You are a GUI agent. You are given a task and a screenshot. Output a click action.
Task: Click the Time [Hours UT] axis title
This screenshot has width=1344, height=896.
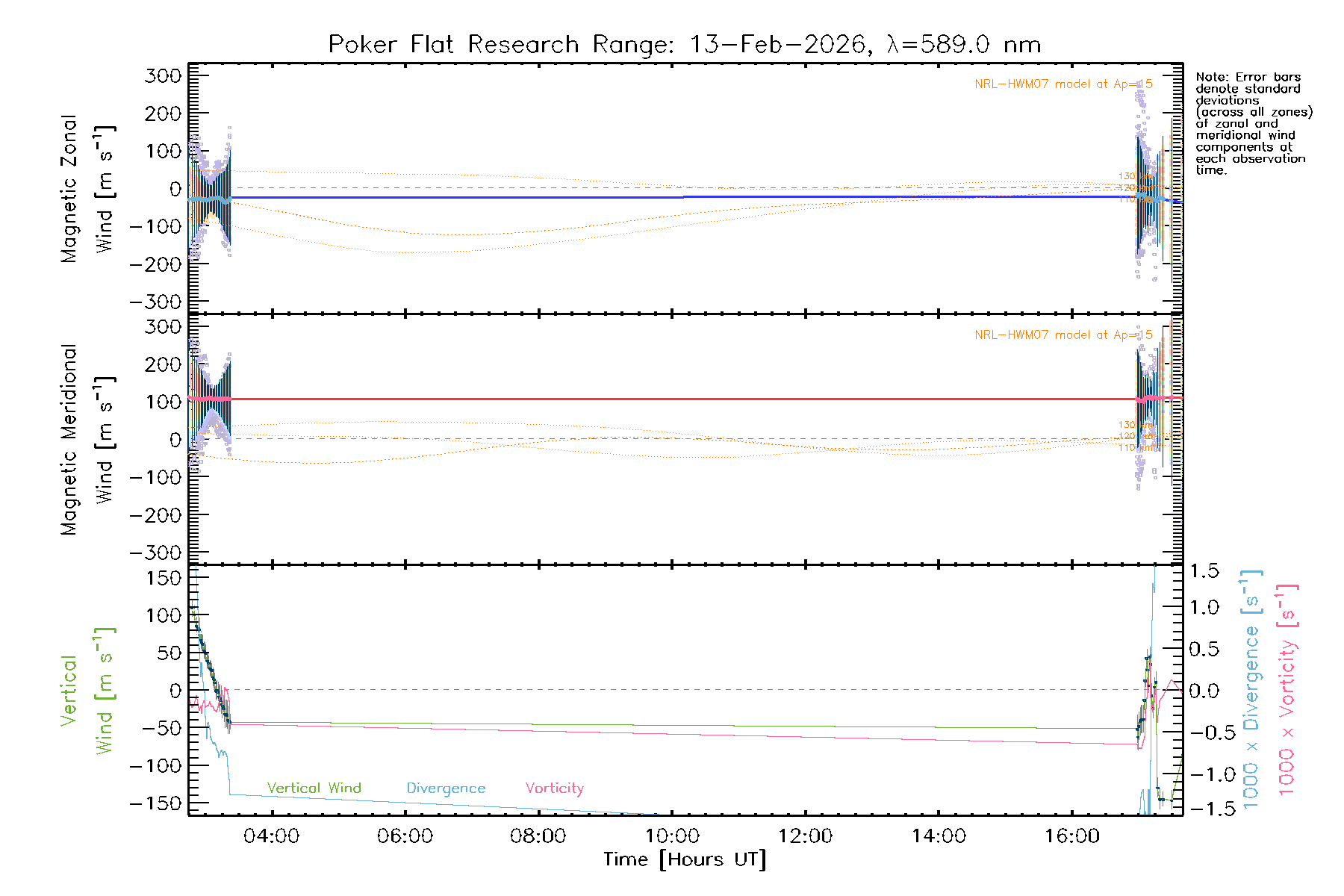[684, 860]
